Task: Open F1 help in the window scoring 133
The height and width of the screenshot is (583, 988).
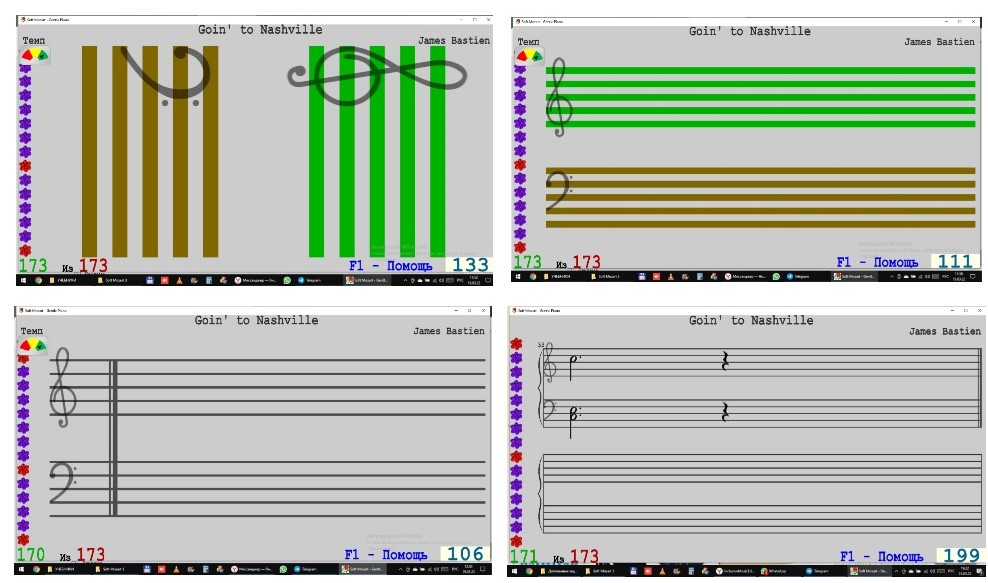Action: tap(391, 266)
